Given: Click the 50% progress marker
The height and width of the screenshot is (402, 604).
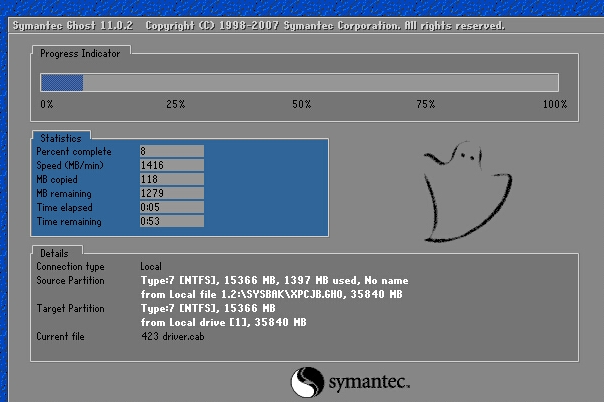Looking at the screenshot, I should coord(302,104).
